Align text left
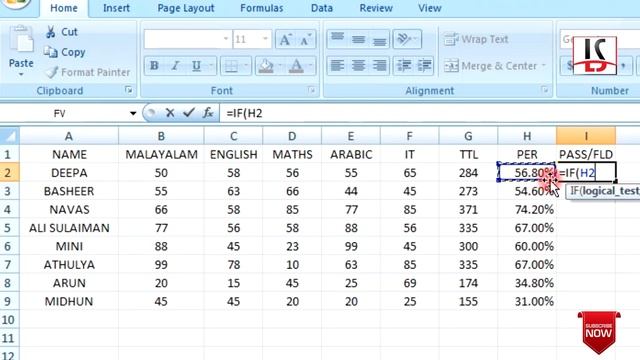The height and width of the screenshot is (360, 640). click(337, 65)
